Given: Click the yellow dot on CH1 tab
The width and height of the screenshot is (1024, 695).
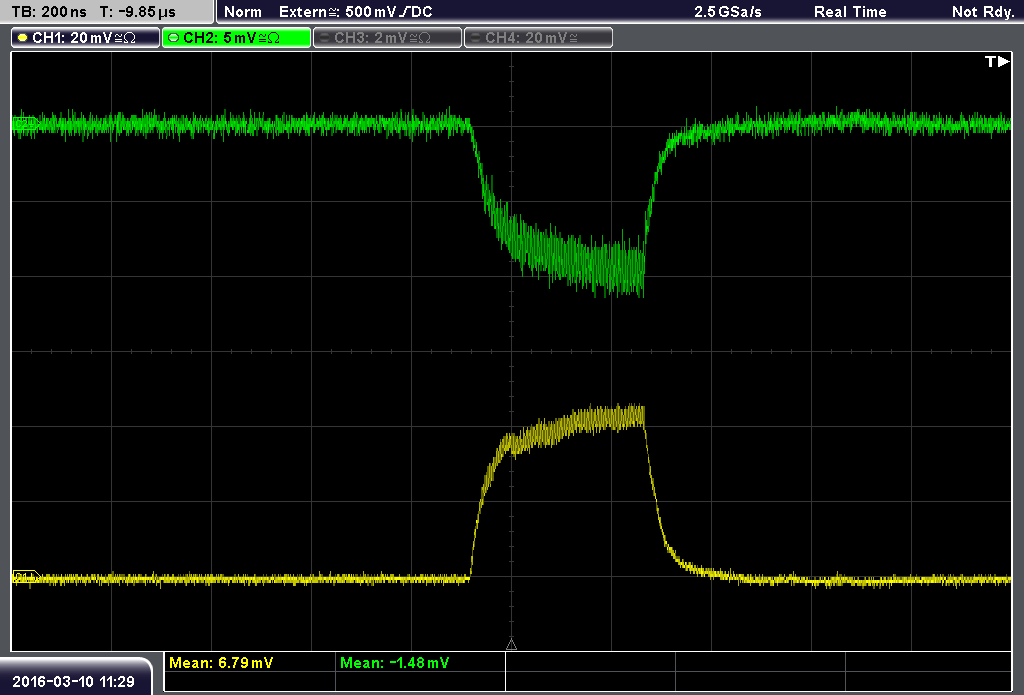Looking at the screenshot, I should 23,38.
